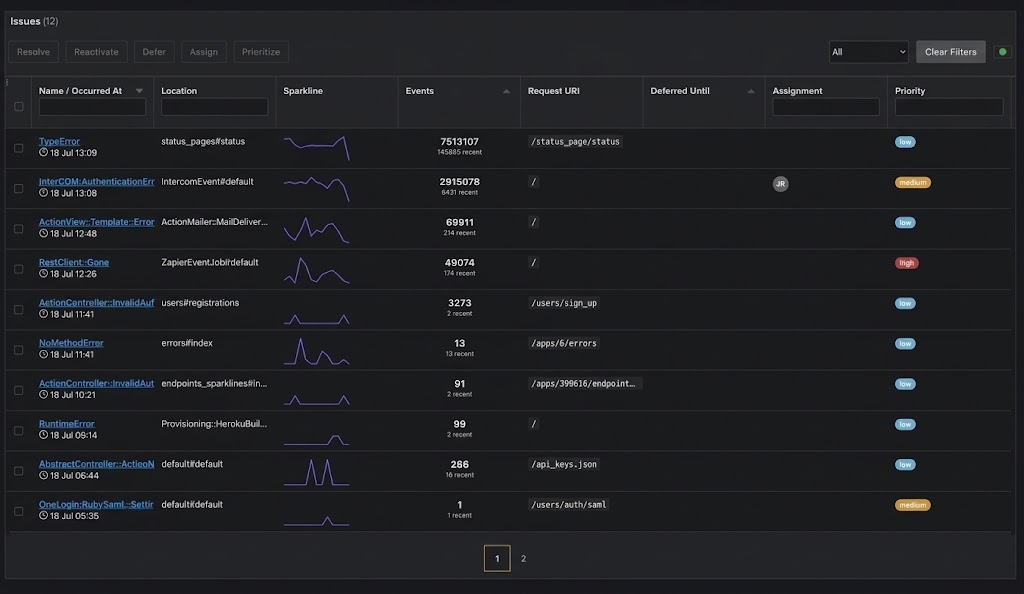1024x594 pixels.
Task: Toggle the select-all issues checkbox
Action: pyautogui.click(x=18, y=106)
